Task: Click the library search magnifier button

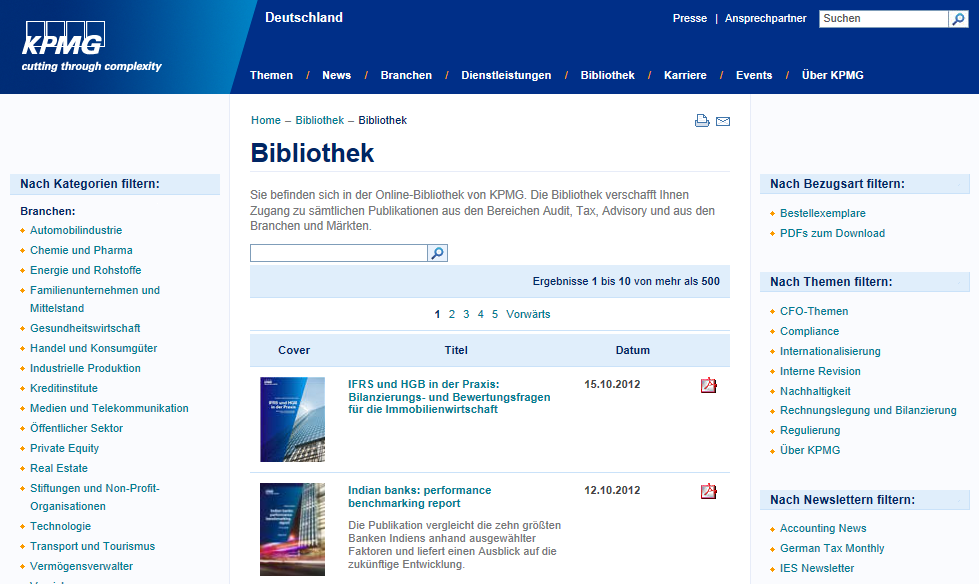Action: click(438, 253)
